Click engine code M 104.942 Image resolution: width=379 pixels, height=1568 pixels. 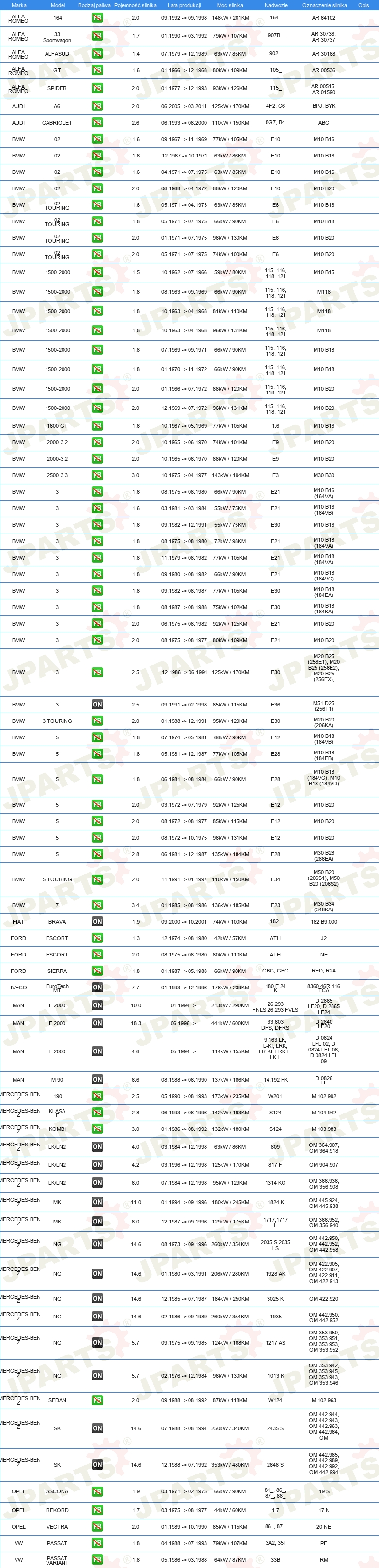coord(324,1112)
